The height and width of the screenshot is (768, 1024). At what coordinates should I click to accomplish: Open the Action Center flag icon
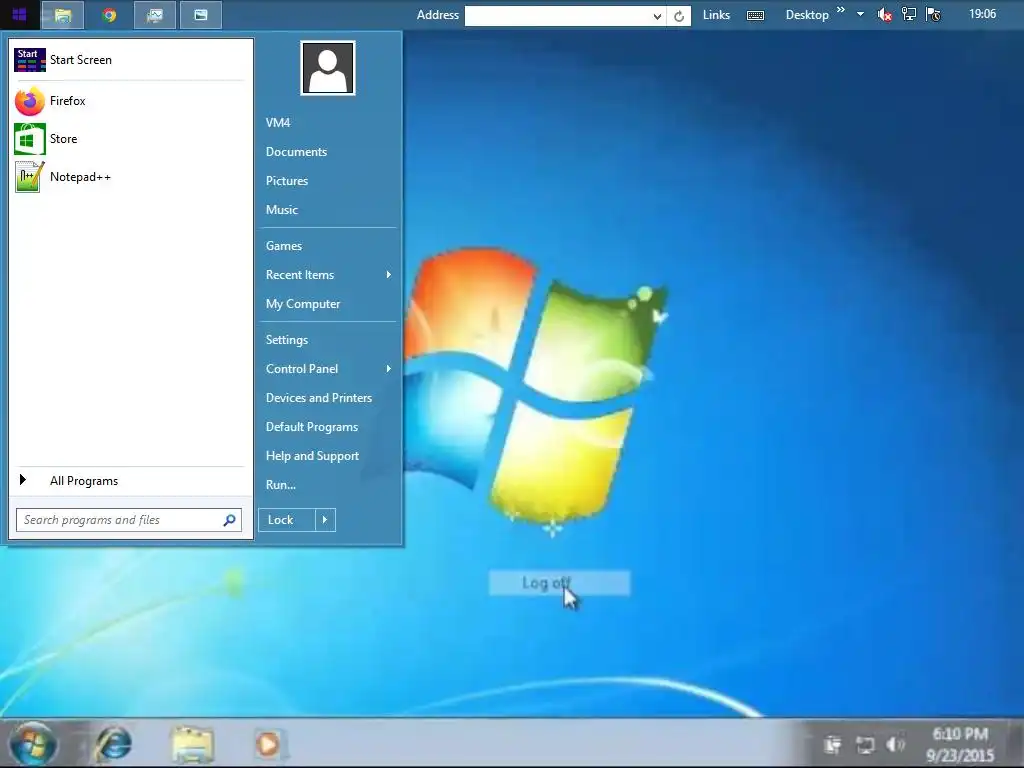click(934, 14)
